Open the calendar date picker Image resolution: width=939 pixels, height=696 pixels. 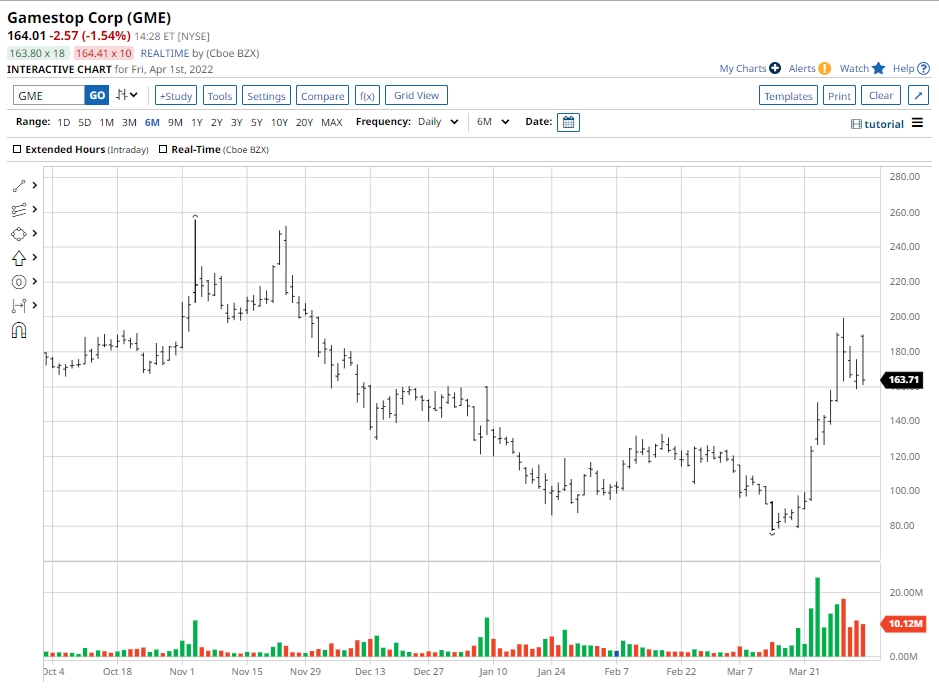[568, 122]
